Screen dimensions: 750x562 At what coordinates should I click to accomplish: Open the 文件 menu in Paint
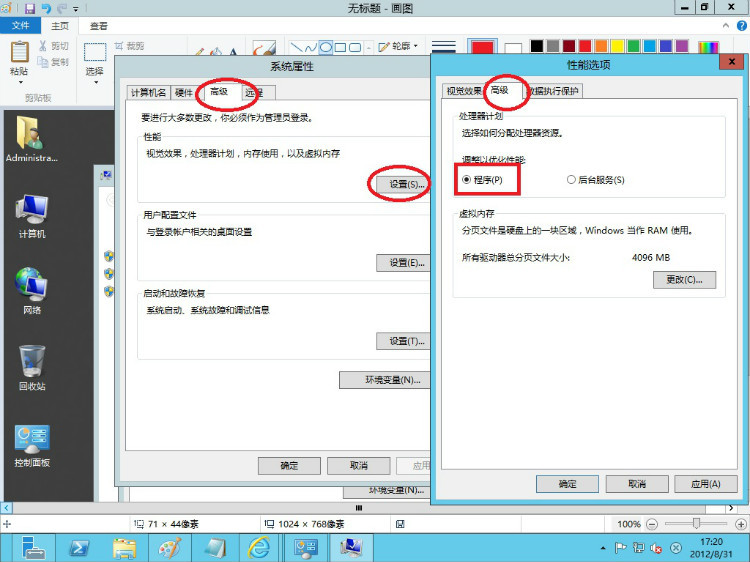coord(20,25)
